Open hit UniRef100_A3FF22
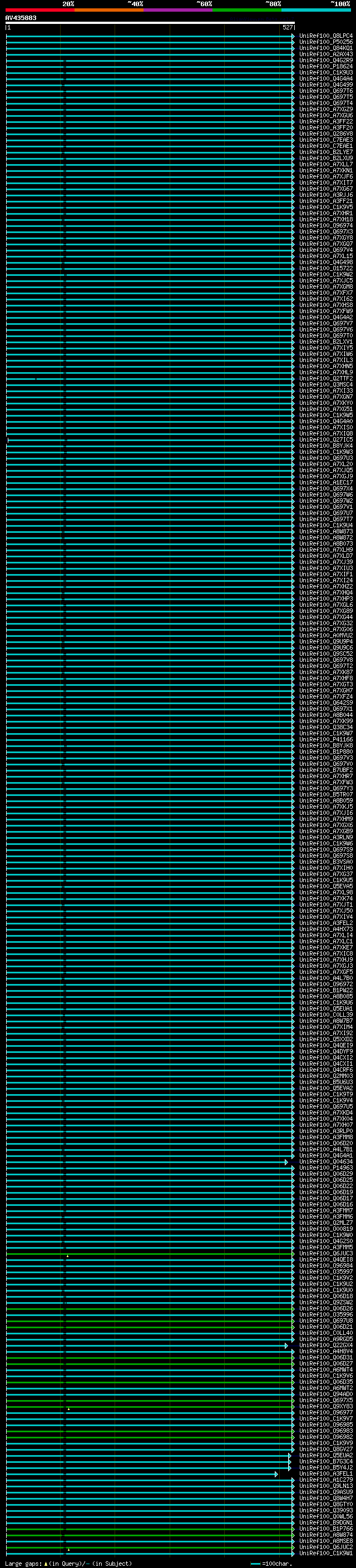This screenshot has height=1568, width=356. click(325, 122)
